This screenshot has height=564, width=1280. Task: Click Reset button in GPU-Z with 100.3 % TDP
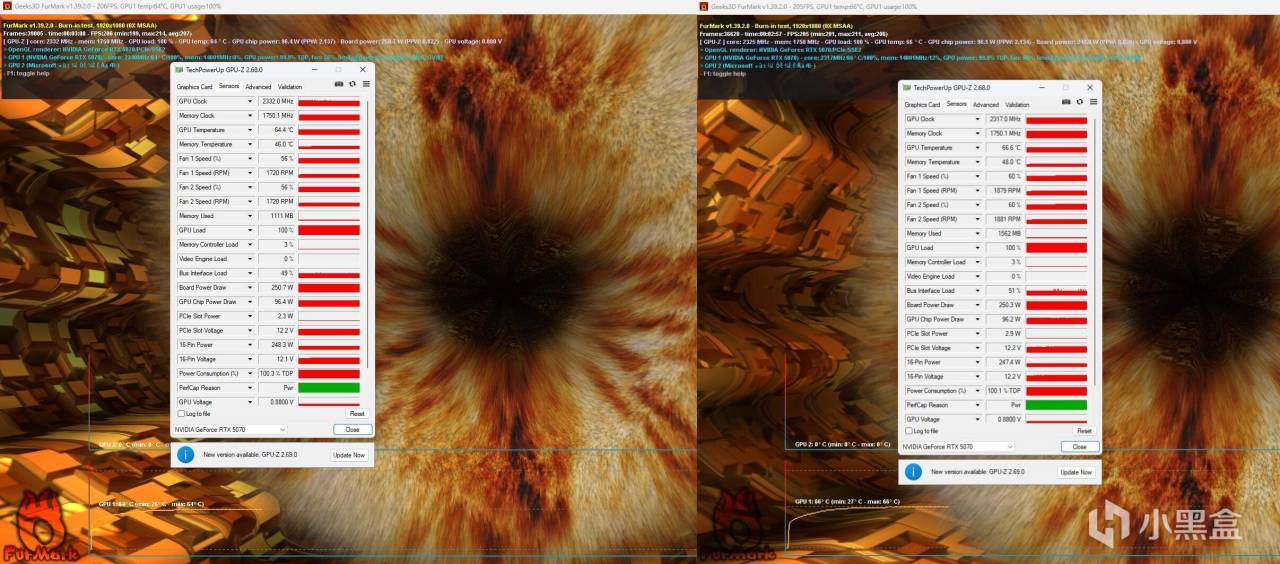click(x=357, y=413)
